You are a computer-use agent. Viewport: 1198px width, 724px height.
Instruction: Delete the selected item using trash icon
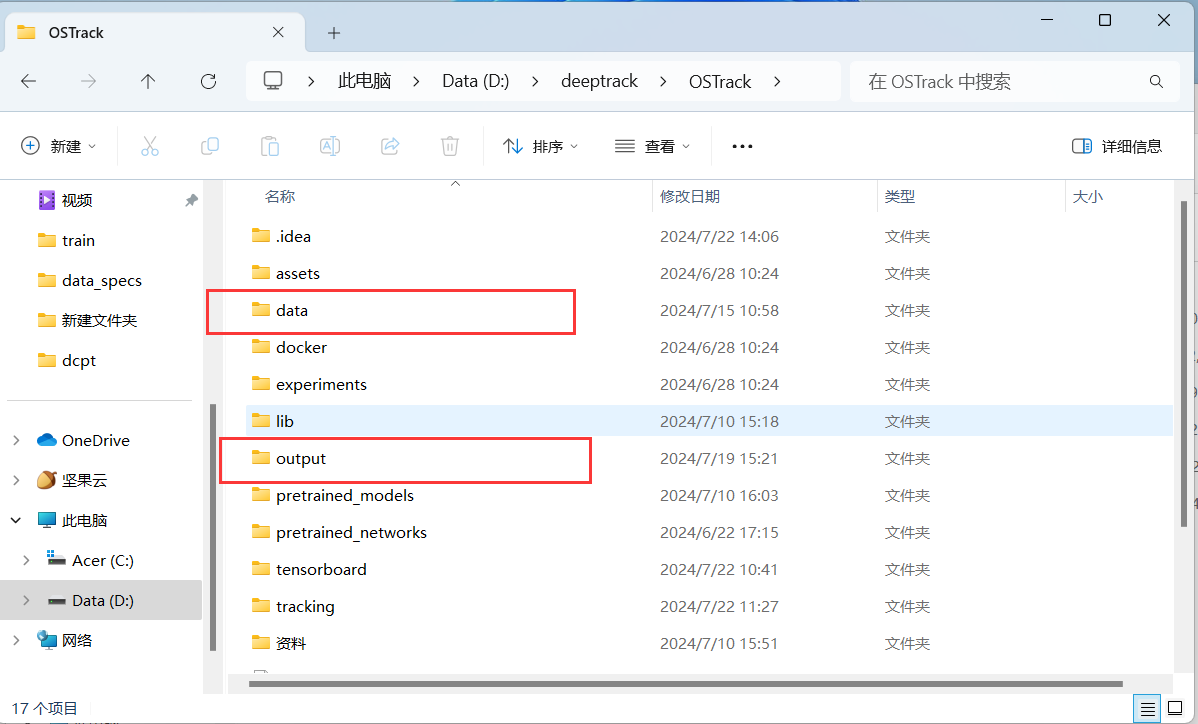coord(449,146)
